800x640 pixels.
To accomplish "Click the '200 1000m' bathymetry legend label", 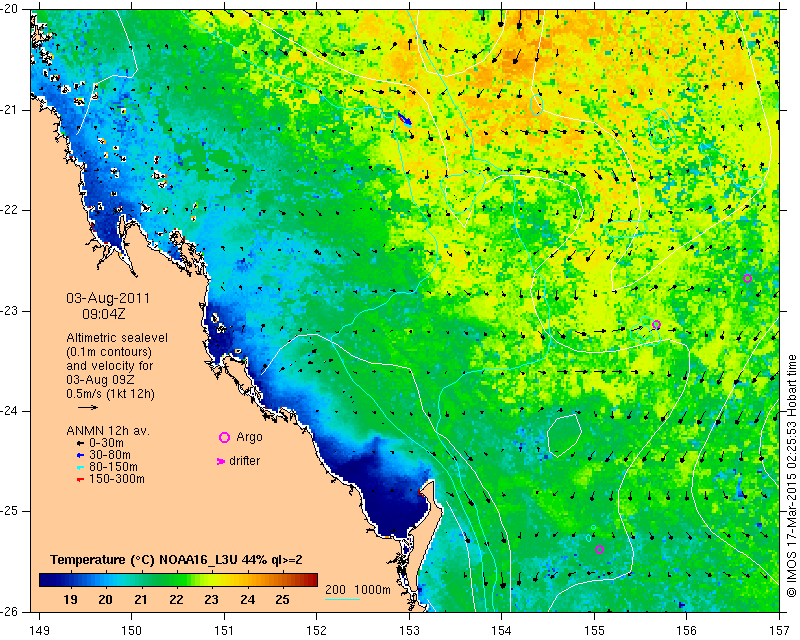I will pos(358,590).
